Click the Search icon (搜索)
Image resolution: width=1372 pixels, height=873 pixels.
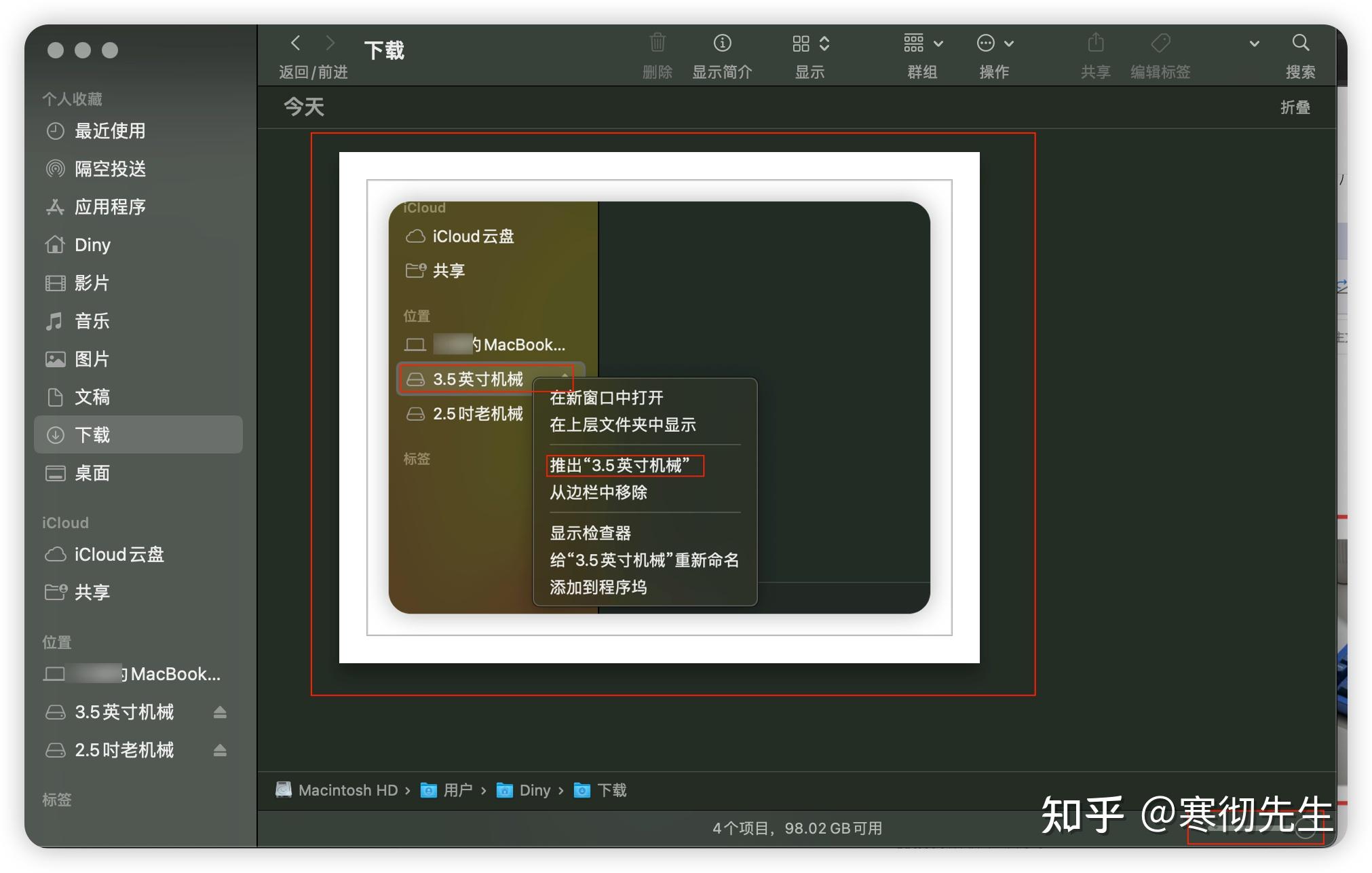(x=1300, y=43)
